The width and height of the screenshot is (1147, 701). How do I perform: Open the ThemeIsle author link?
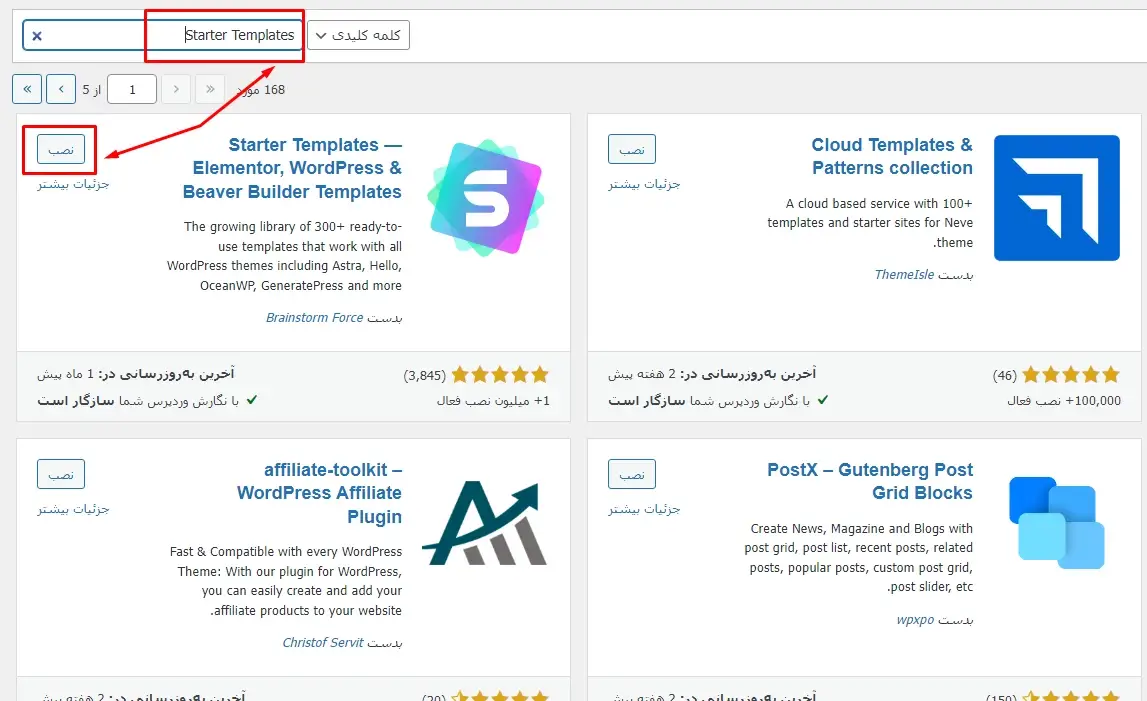pyautogui.click(x=904, y=274)
